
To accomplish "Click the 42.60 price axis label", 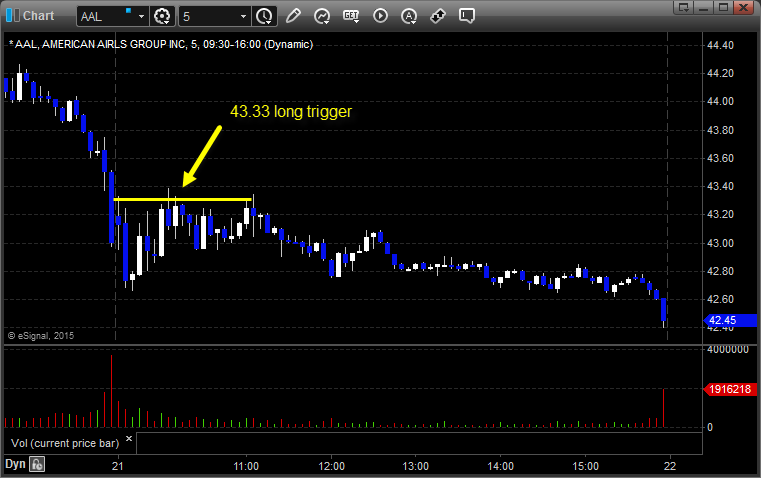I will point(721,299).
